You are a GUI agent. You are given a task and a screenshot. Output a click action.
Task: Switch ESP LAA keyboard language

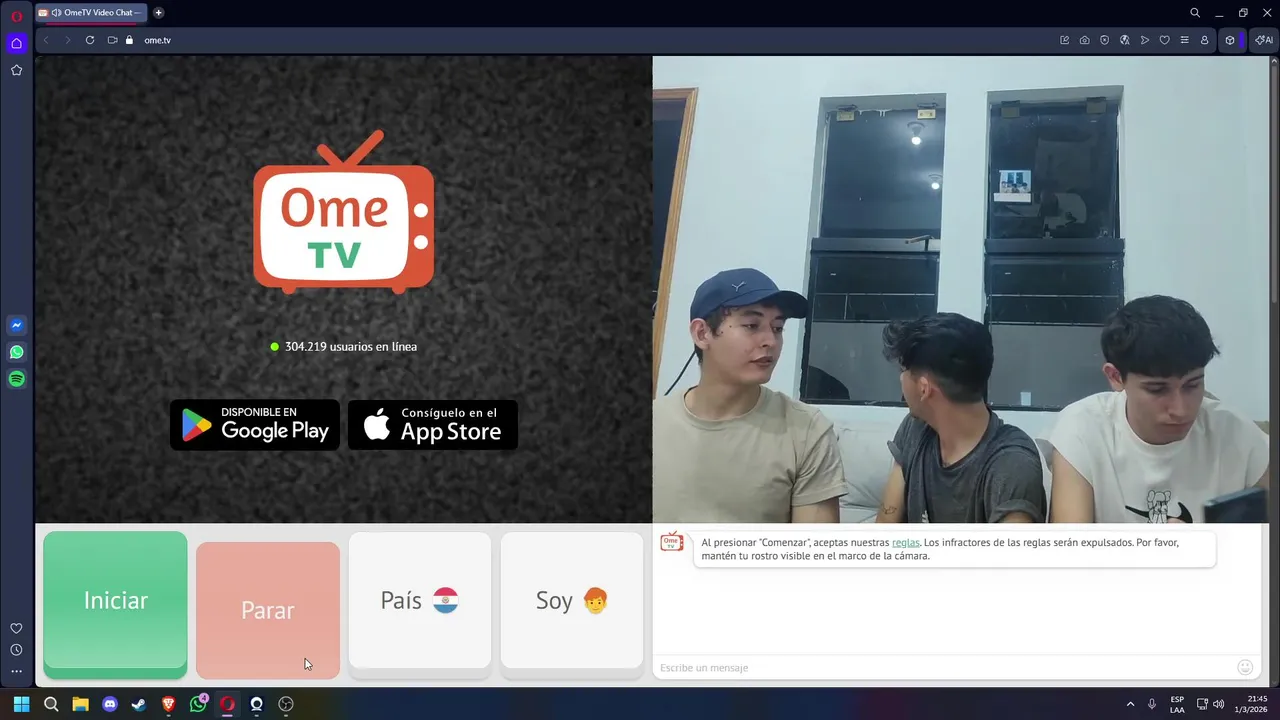(x=1177, y=704)
